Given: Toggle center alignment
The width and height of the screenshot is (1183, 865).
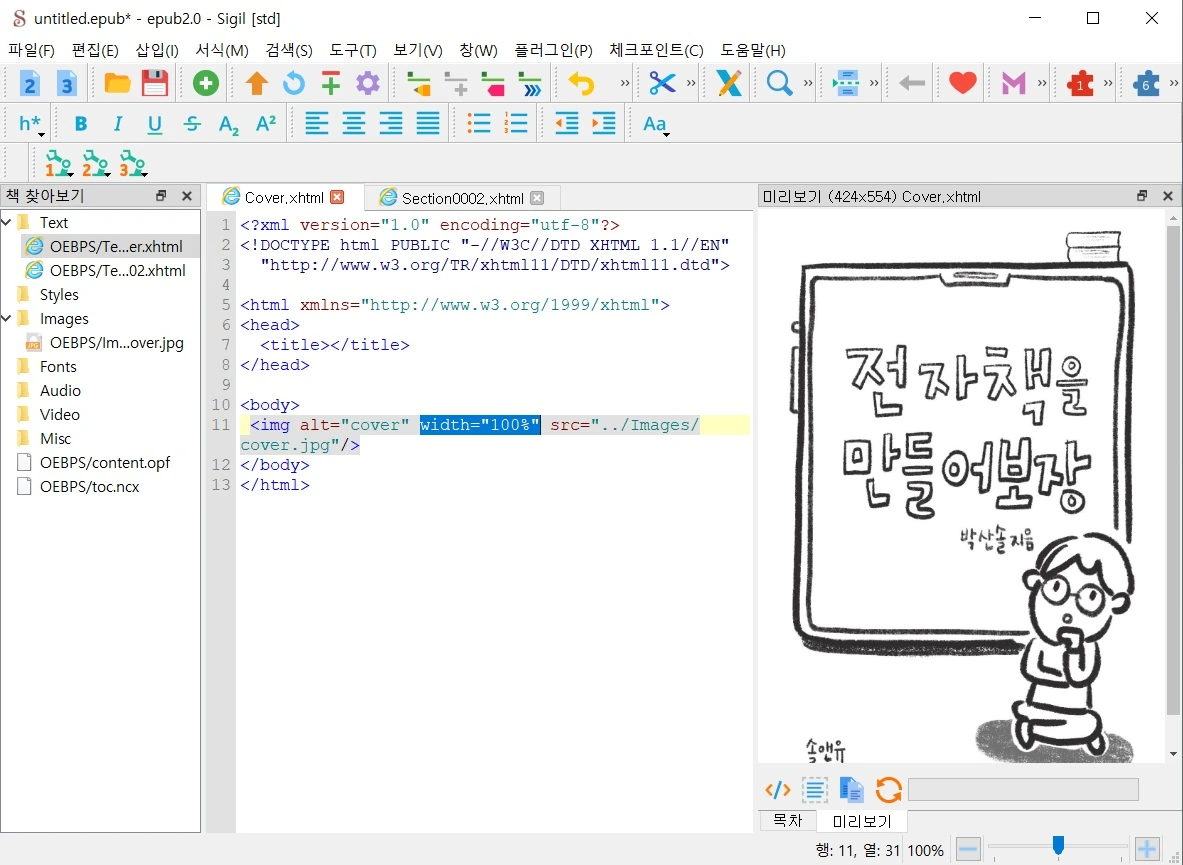Looking at the screenshot, I should click(354, 123).
